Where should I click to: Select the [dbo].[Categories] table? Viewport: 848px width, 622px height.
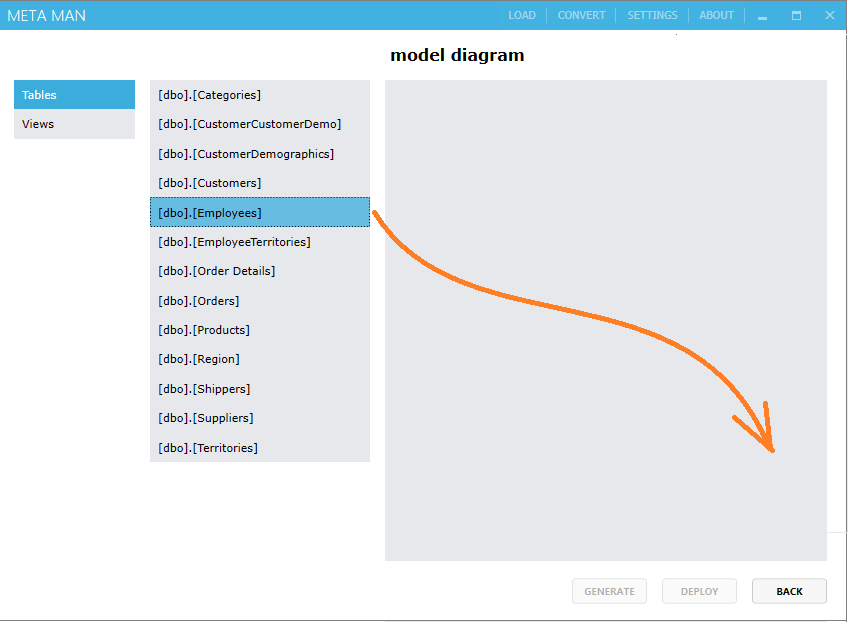[260, 95]
